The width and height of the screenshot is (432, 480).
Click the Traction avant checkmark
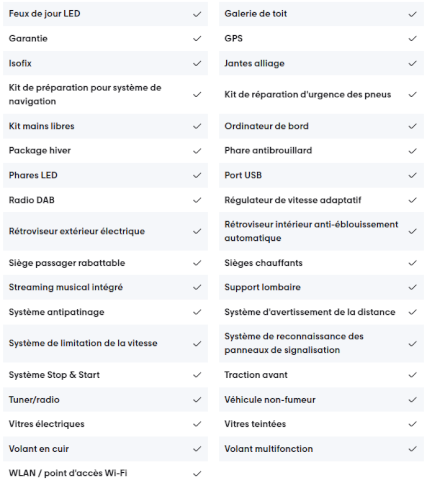[413, 375]
